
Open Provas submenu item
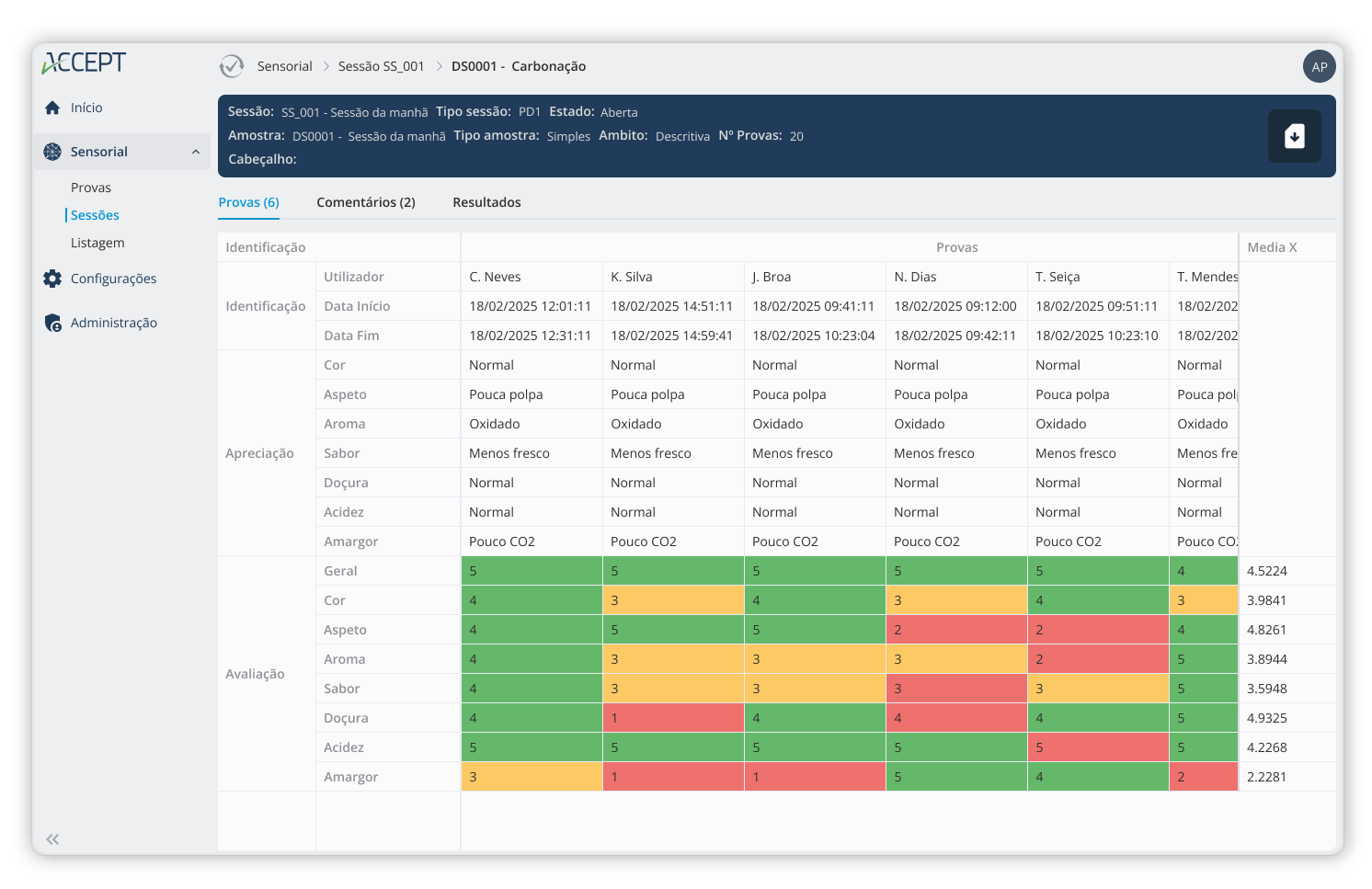tap(91, 188)
